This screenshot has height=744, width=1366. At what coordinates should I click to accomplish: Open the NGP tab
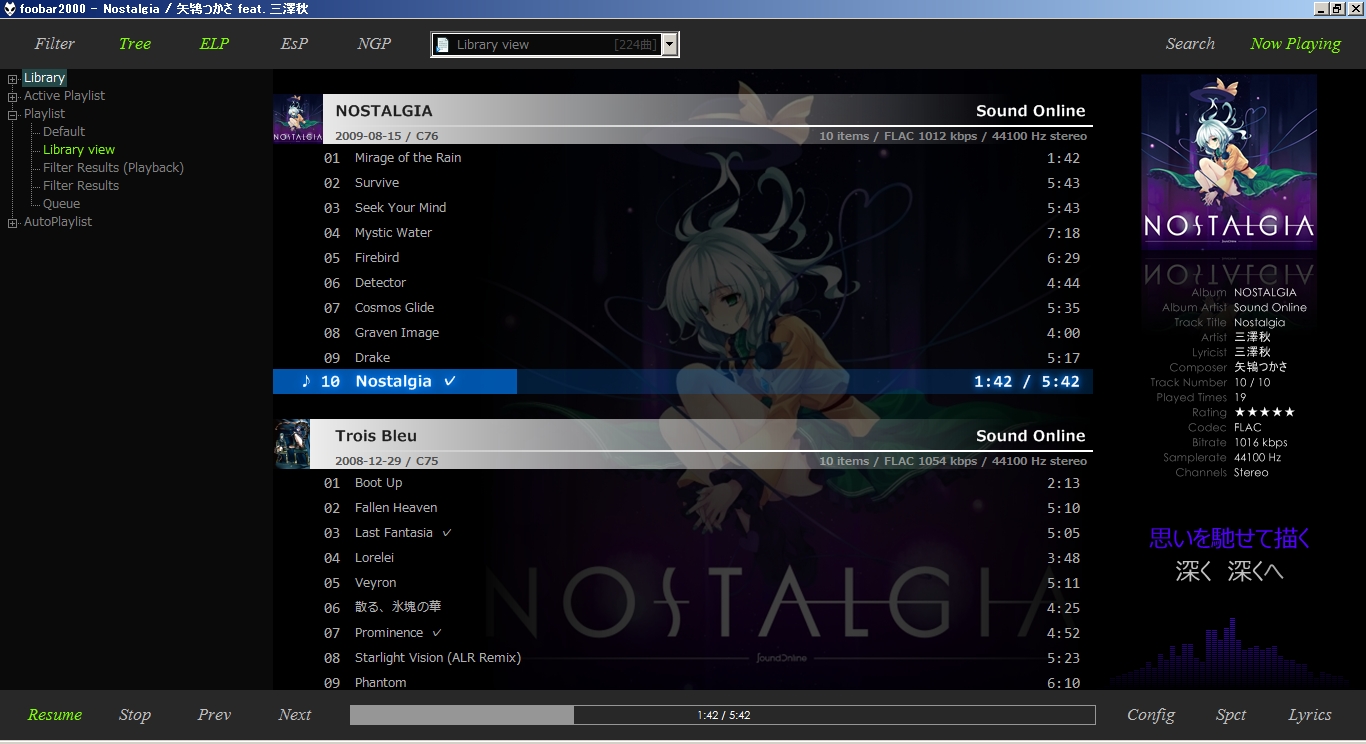pyautogui.click(x=374, y=44)
